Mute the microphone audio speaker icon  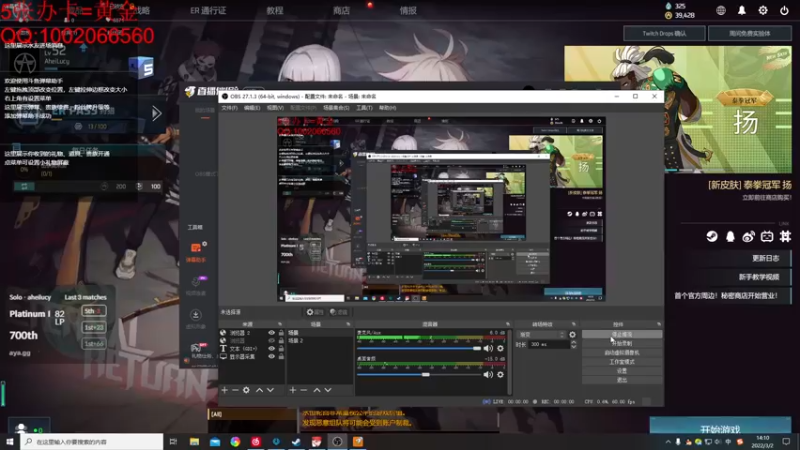[x=488, y=348]
